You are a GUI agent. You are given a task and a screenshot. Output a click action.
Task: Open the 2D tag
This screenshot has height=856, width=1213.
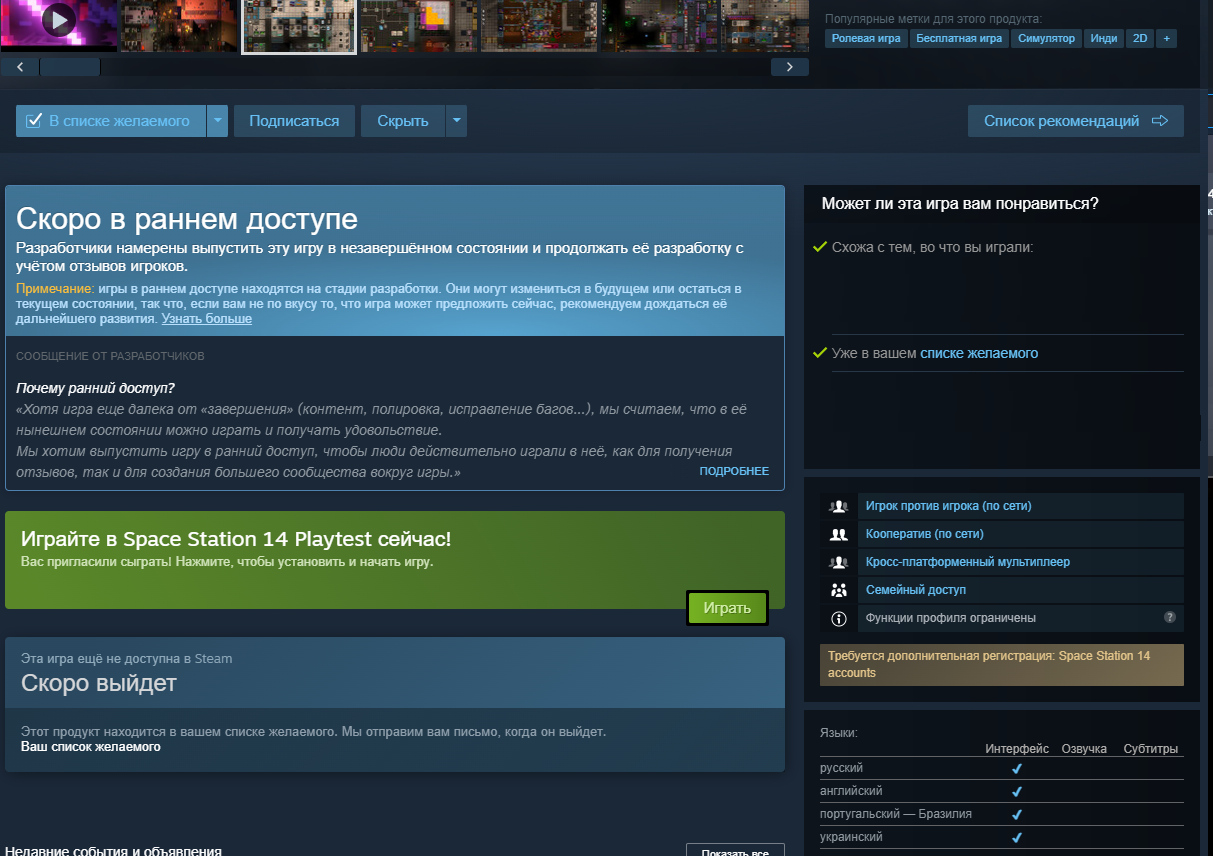(1139, 39)
